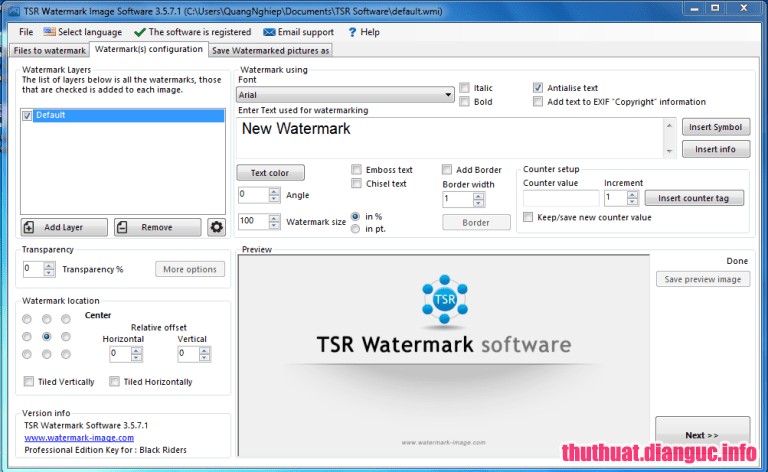The image size is (768, 472).
Task: Increase Horizontal offset spinner
Action: point(137,350)
